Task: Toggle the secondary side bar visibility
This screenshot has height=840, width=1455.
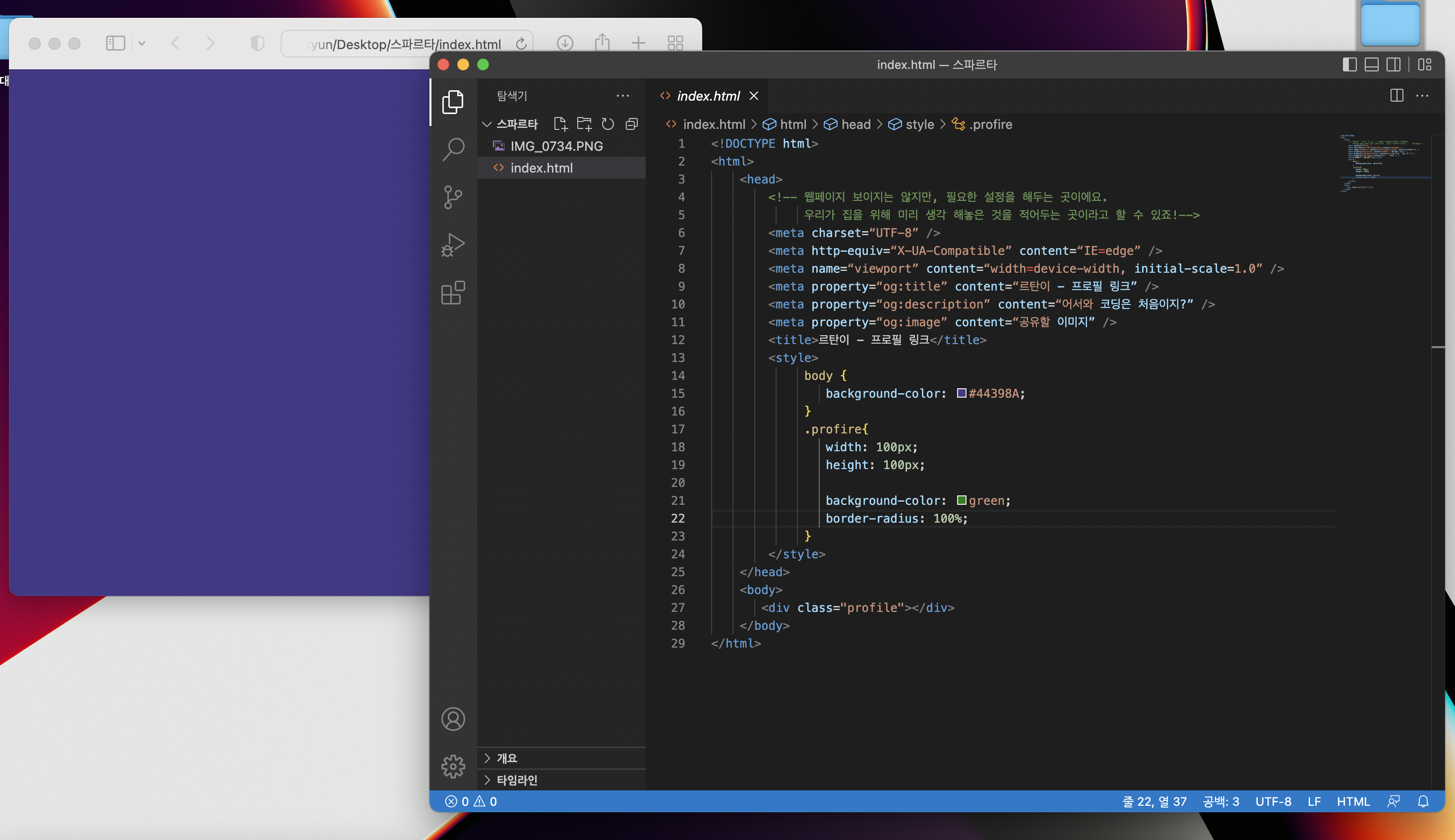Action: click(1394, 64)
